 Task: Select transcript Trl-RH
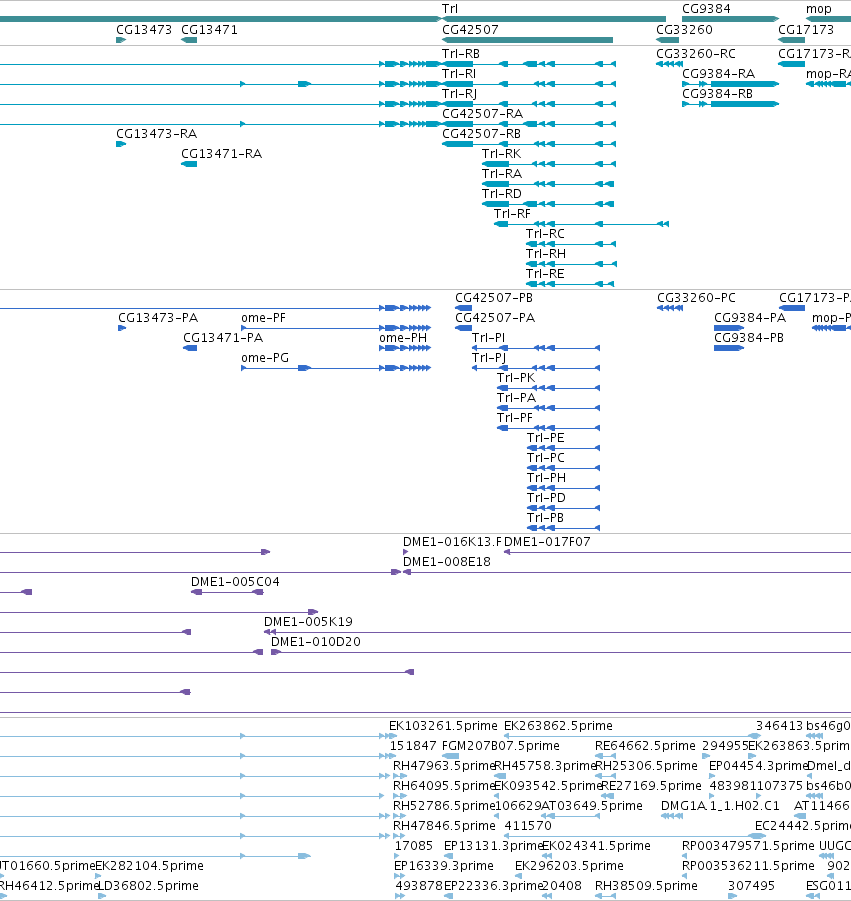point(546,253)
